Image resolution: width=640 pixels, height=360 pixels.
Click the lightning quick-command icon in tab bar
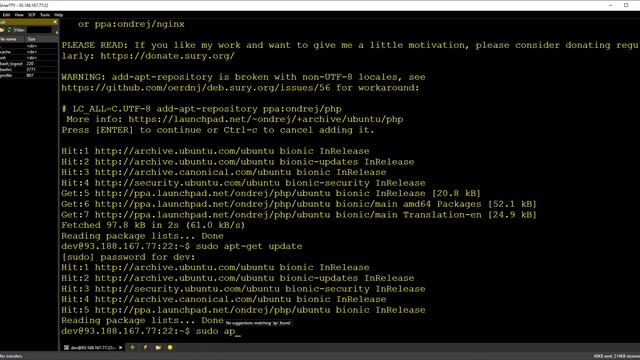tap(145, 347)
